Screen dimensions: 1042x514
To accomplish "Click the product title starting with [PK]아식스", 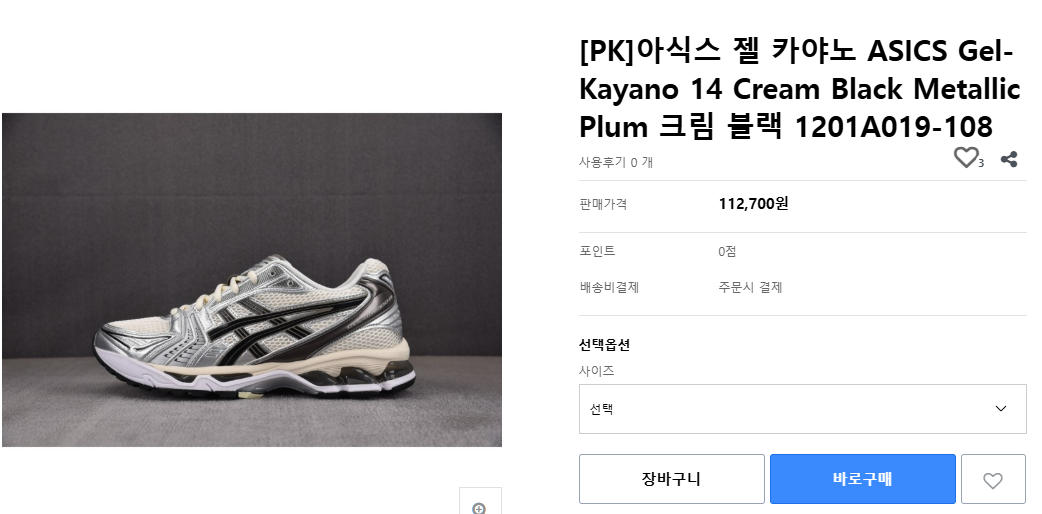I will coord(799,89).
